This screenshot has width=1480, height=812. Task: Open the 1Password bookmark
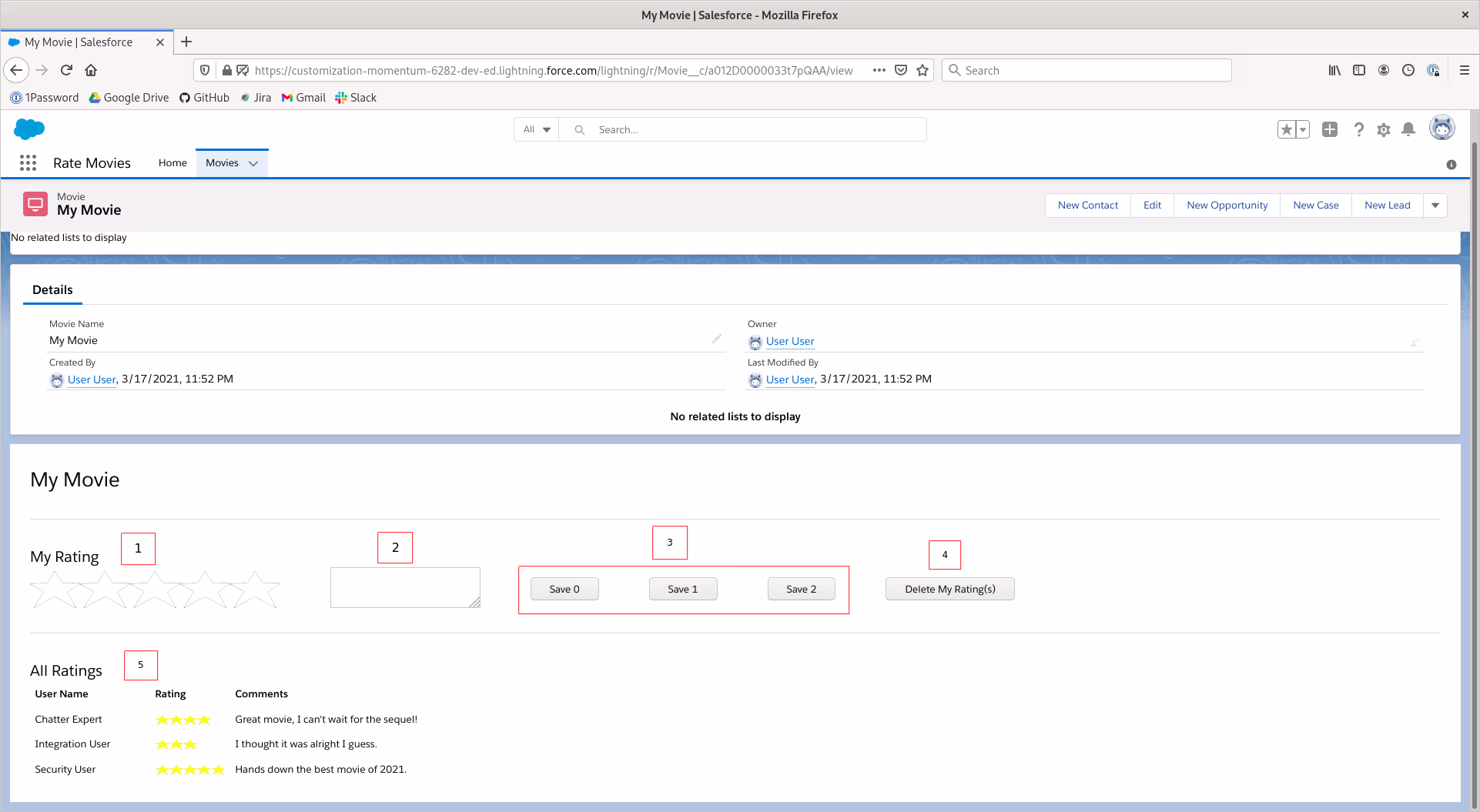tap(45, 98)
